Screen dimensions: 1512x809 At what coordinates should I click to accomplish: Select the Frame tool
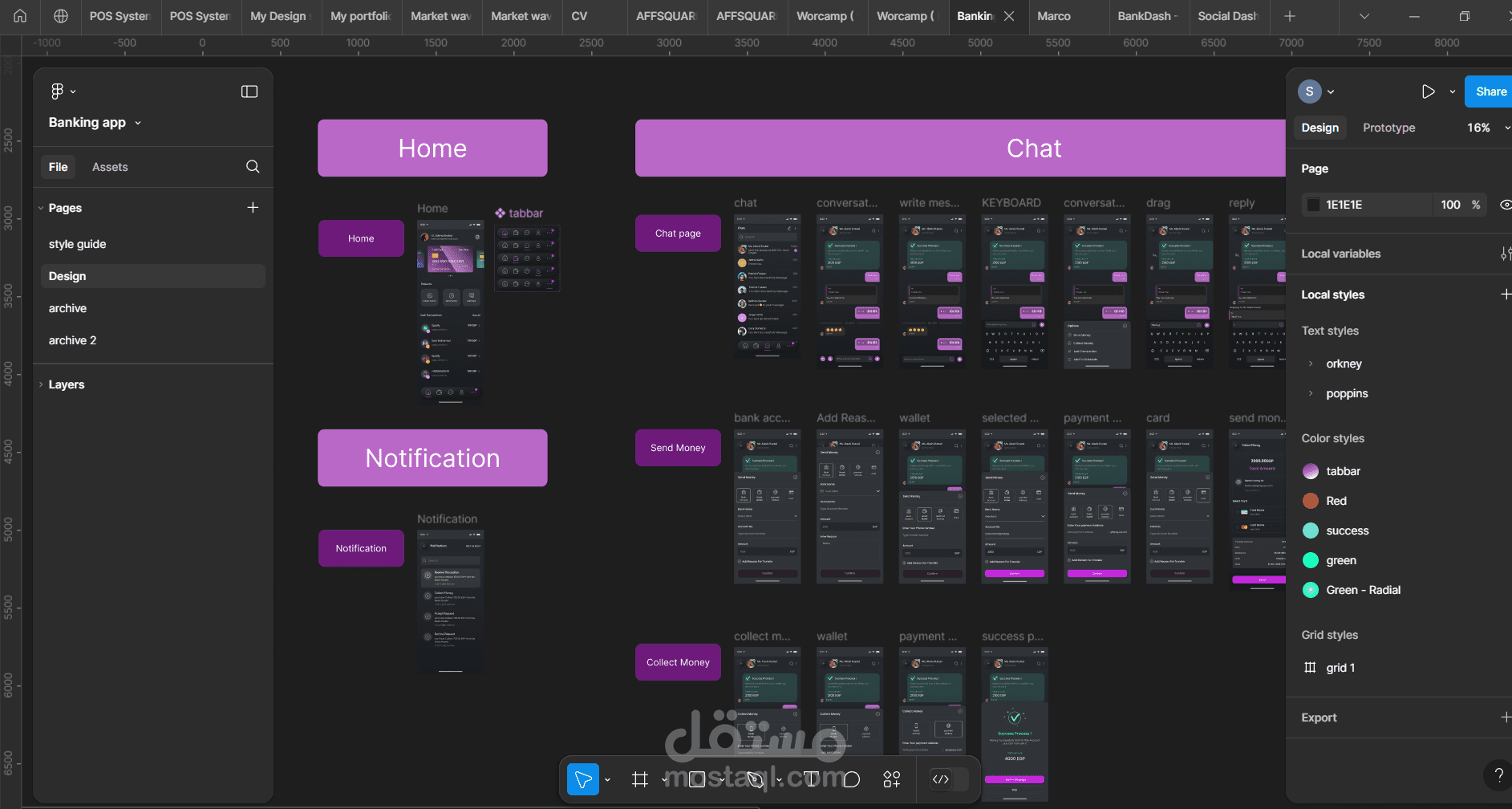pyautogui.click(x=639, y=779)
